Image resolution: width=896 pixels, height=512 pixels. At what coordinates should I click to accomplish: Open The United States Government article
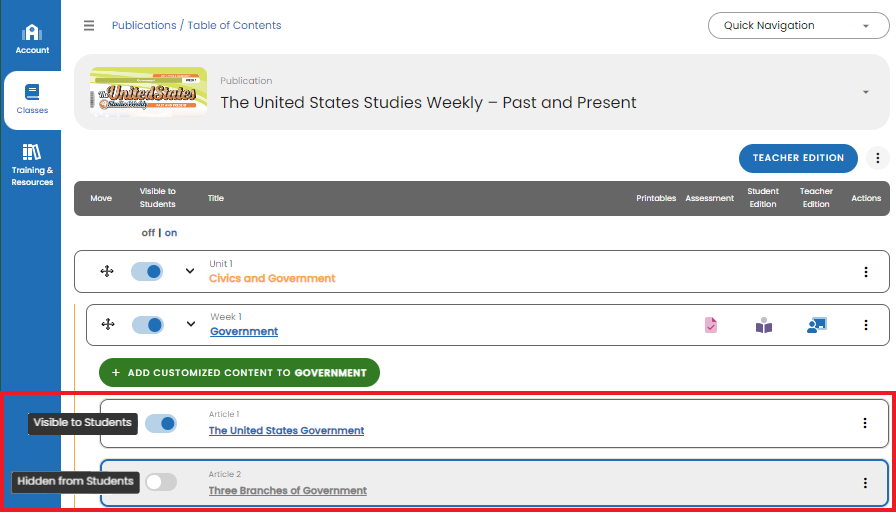point(286,430)
